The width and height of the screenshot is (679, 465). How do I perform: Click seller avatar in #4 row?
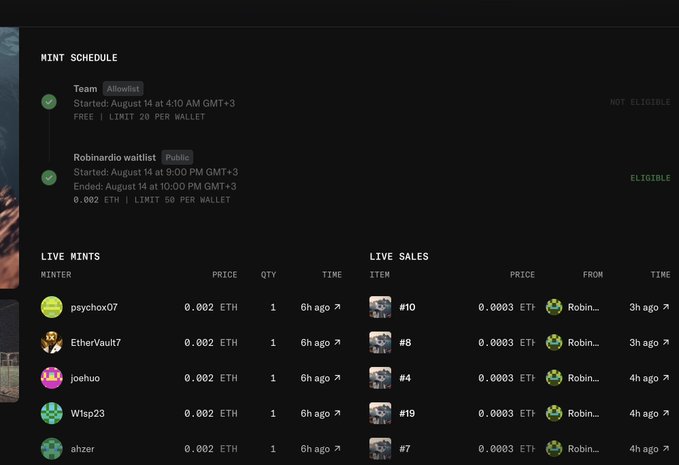554,378
